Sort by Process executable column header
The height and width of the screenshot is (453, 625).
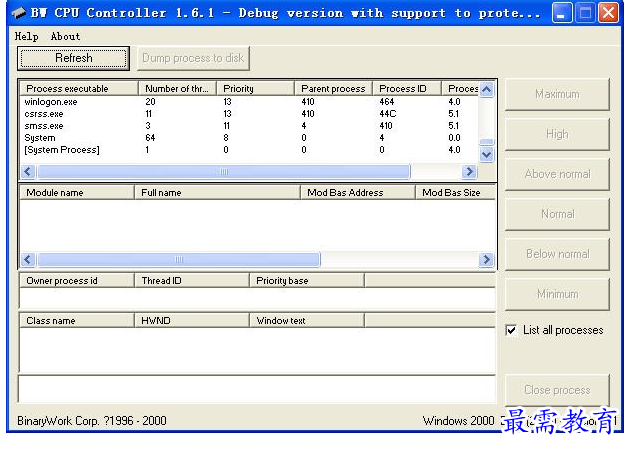79,89
